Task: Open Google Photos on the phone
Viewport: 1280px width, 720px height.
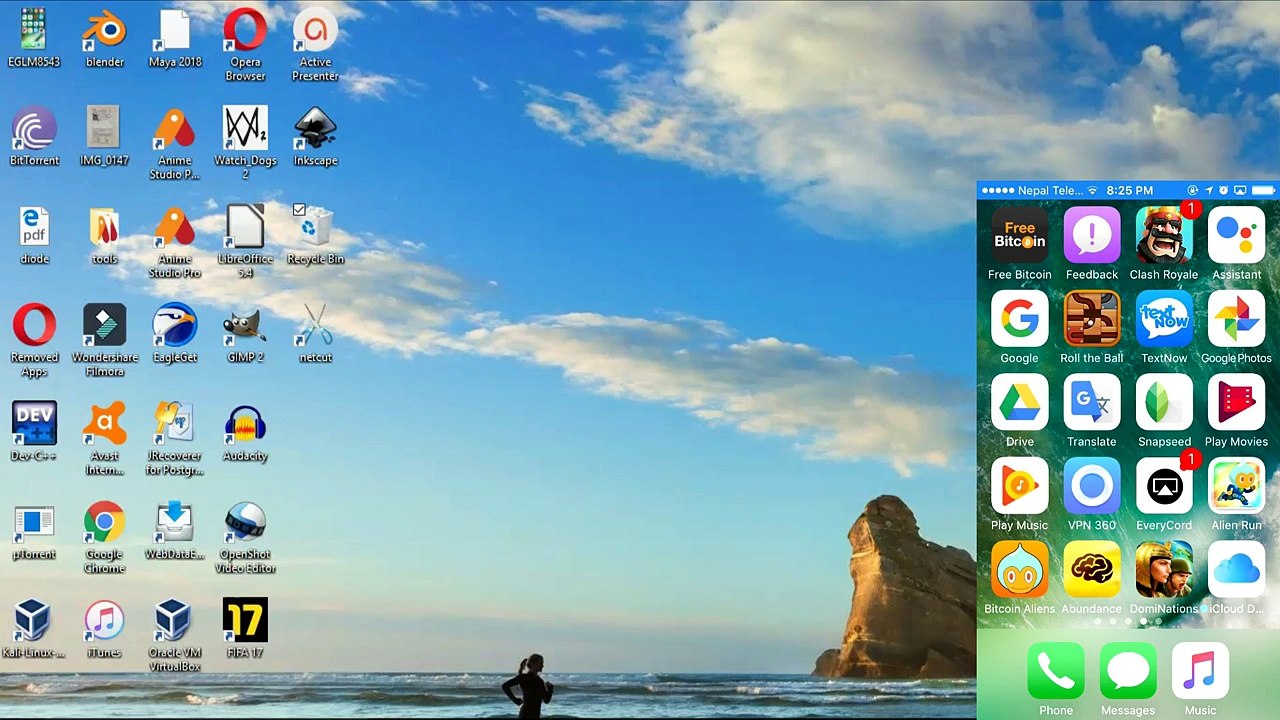Action: point(1236,320)
